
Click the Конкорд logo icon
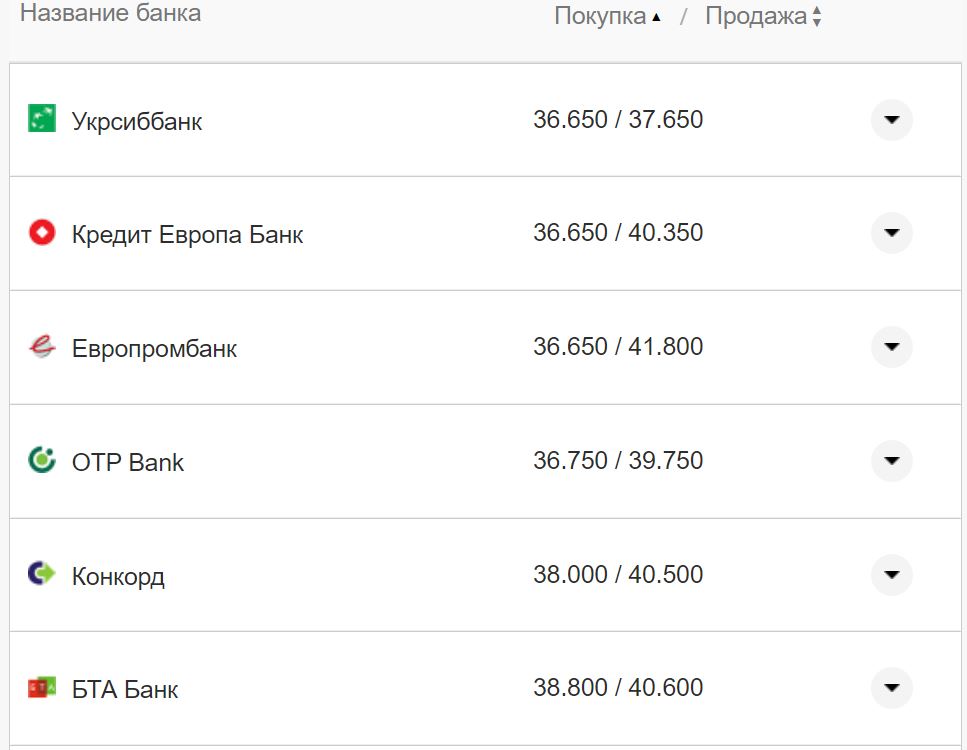(42, 574)
